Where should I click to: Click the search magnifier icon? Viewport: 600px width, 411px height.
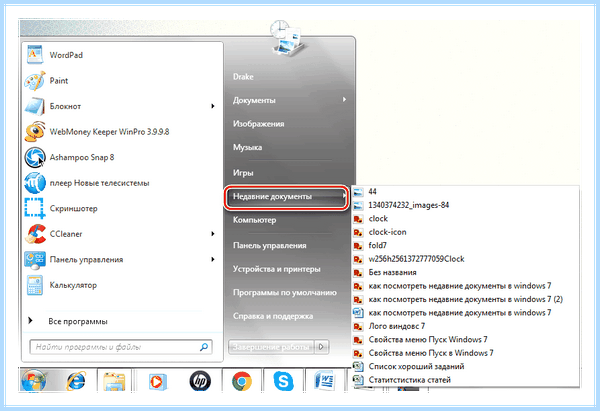tap(204, 347)
